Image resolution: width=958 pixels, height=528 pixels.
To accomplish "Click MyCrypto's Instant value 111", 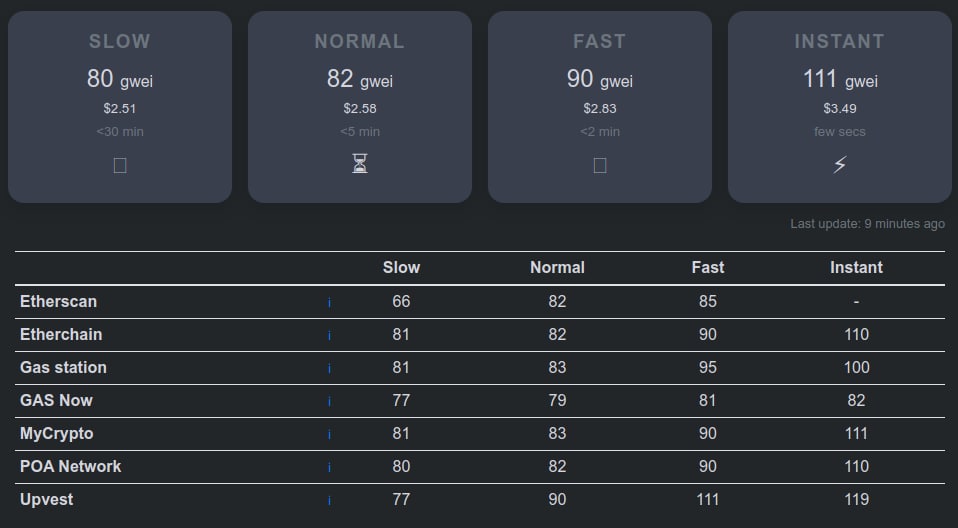I will tap(857, 433).
